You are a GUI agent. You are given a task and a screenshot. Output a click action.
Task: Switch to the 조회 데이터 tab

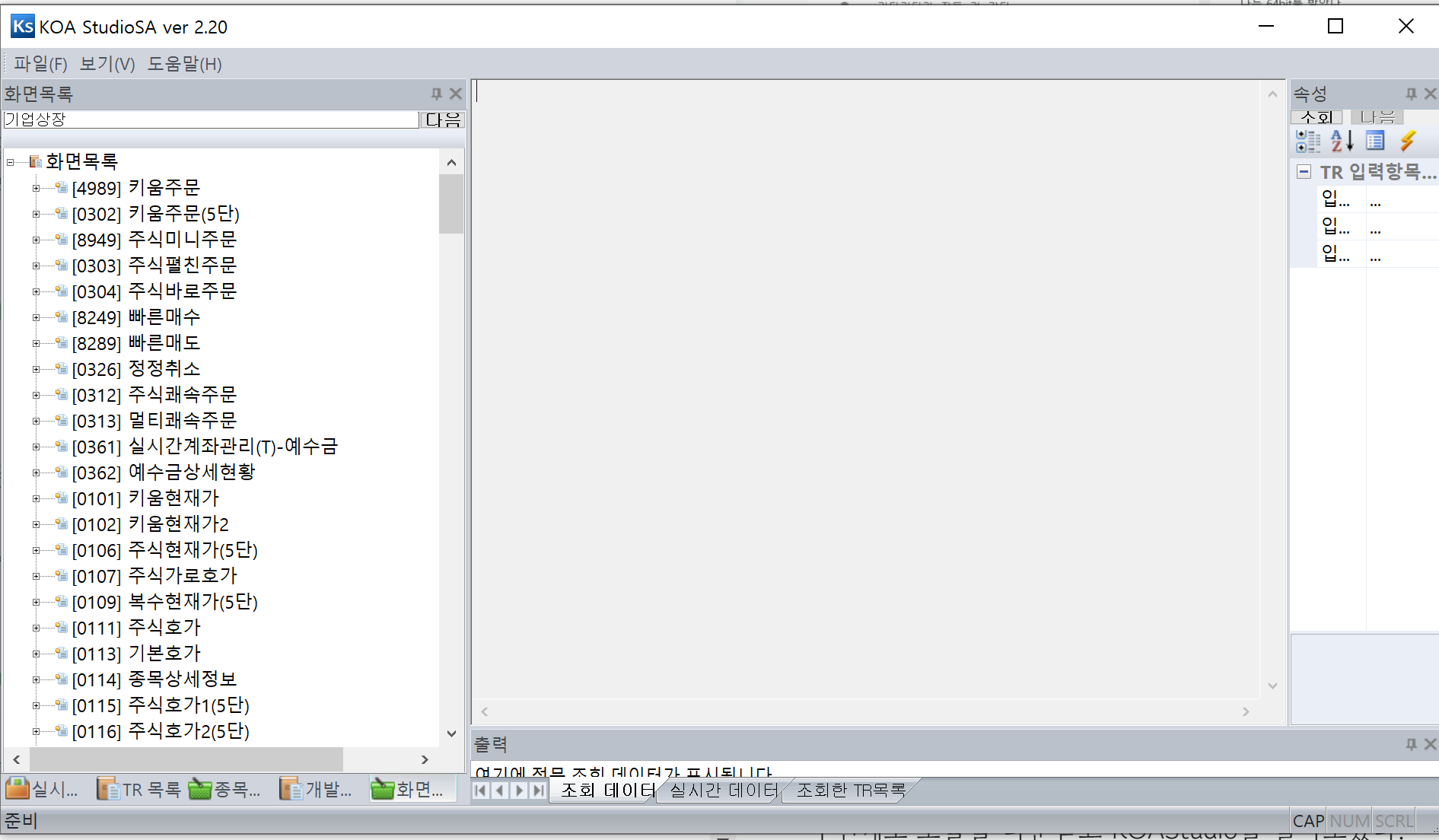tap(607, 791)
